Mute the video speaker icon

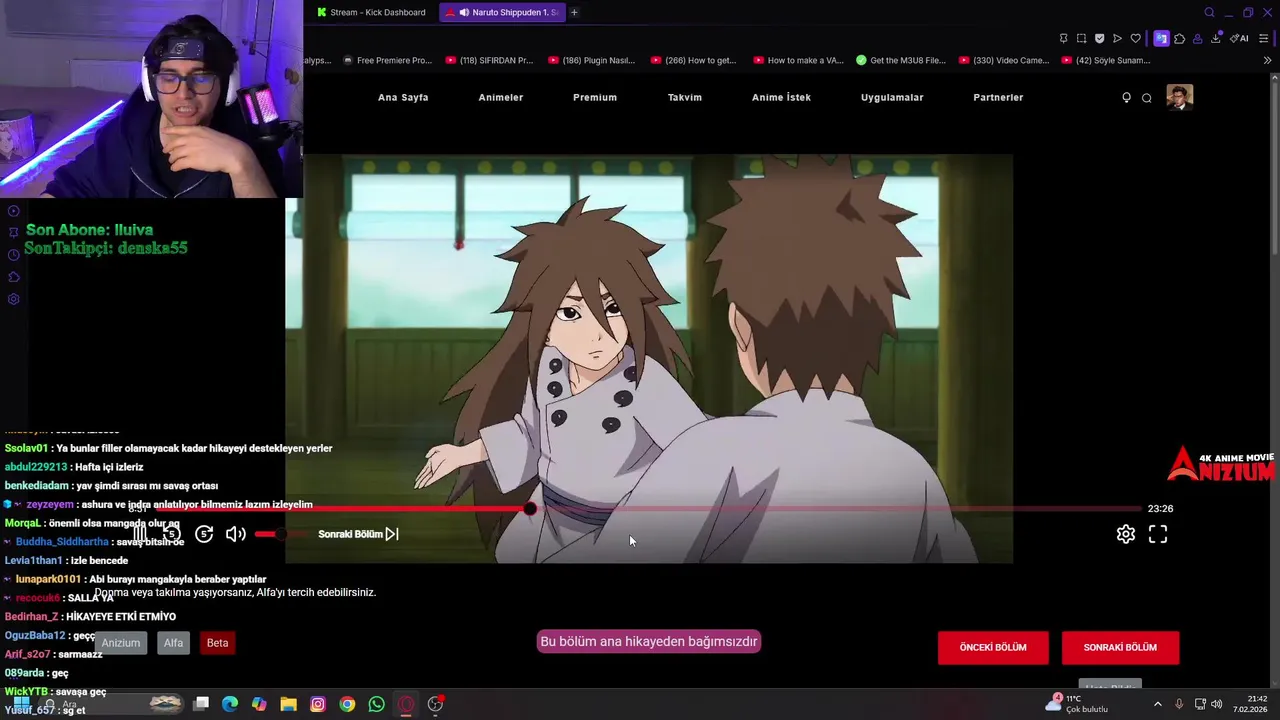click(236, 534)
